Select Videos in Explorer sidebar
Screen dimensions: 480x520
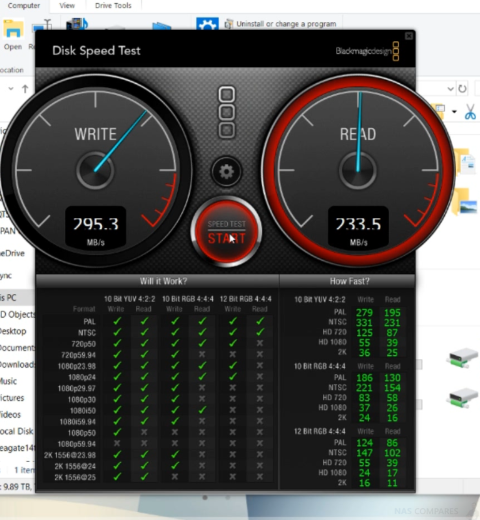point(11,414)
